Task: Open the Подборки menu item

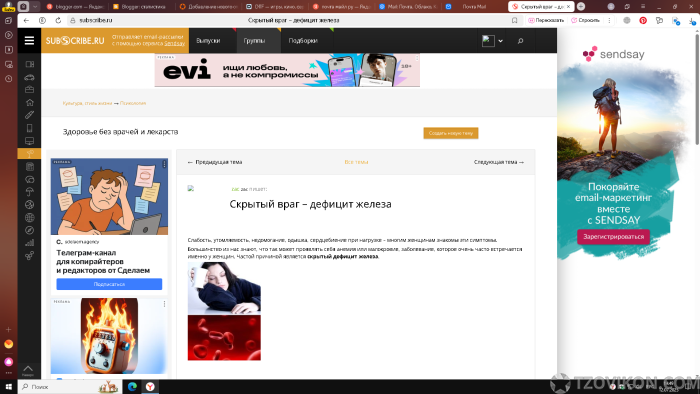Action: (303, 41)
